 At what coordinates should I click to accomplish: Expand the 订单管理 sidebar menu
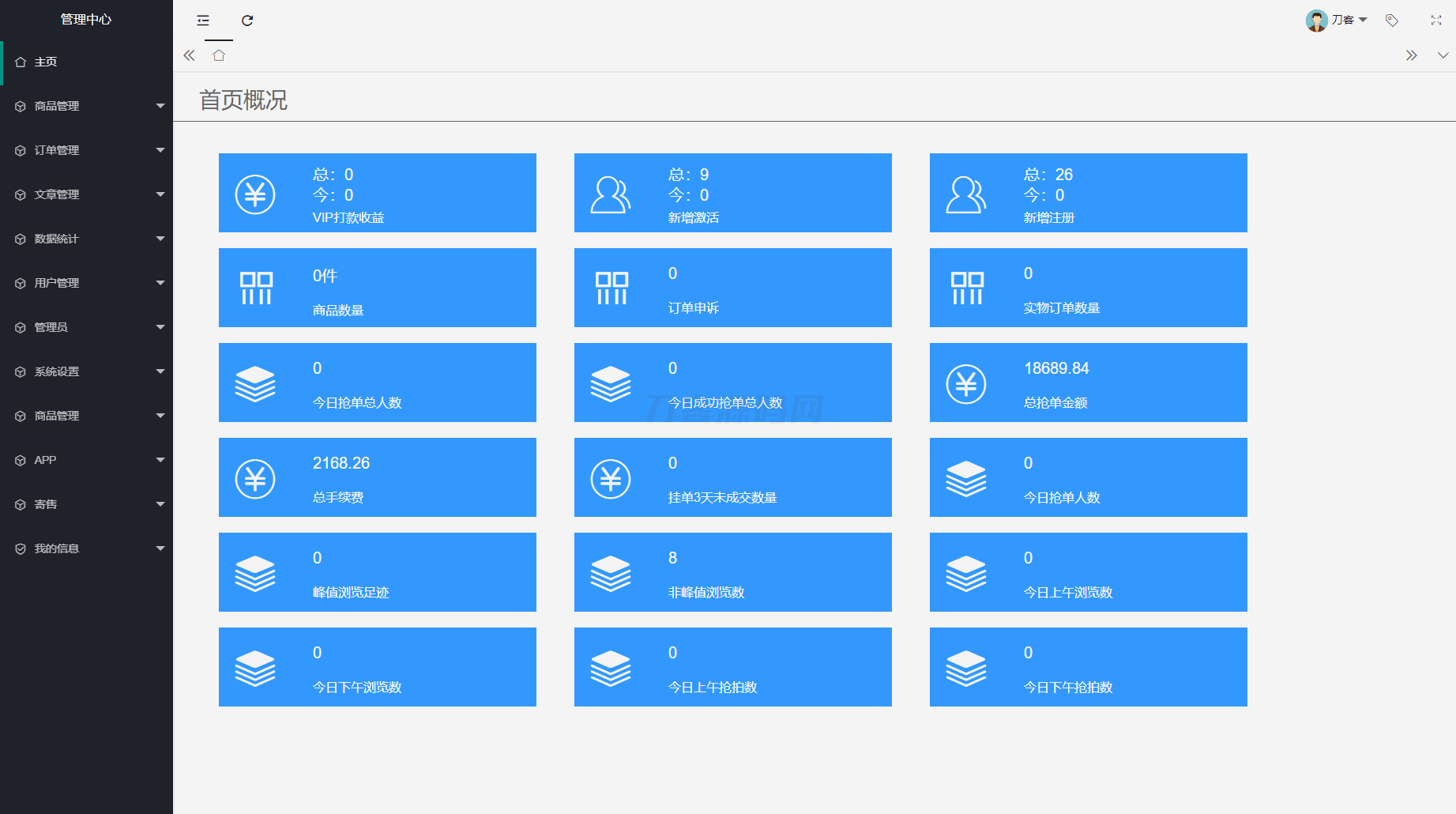86,150
